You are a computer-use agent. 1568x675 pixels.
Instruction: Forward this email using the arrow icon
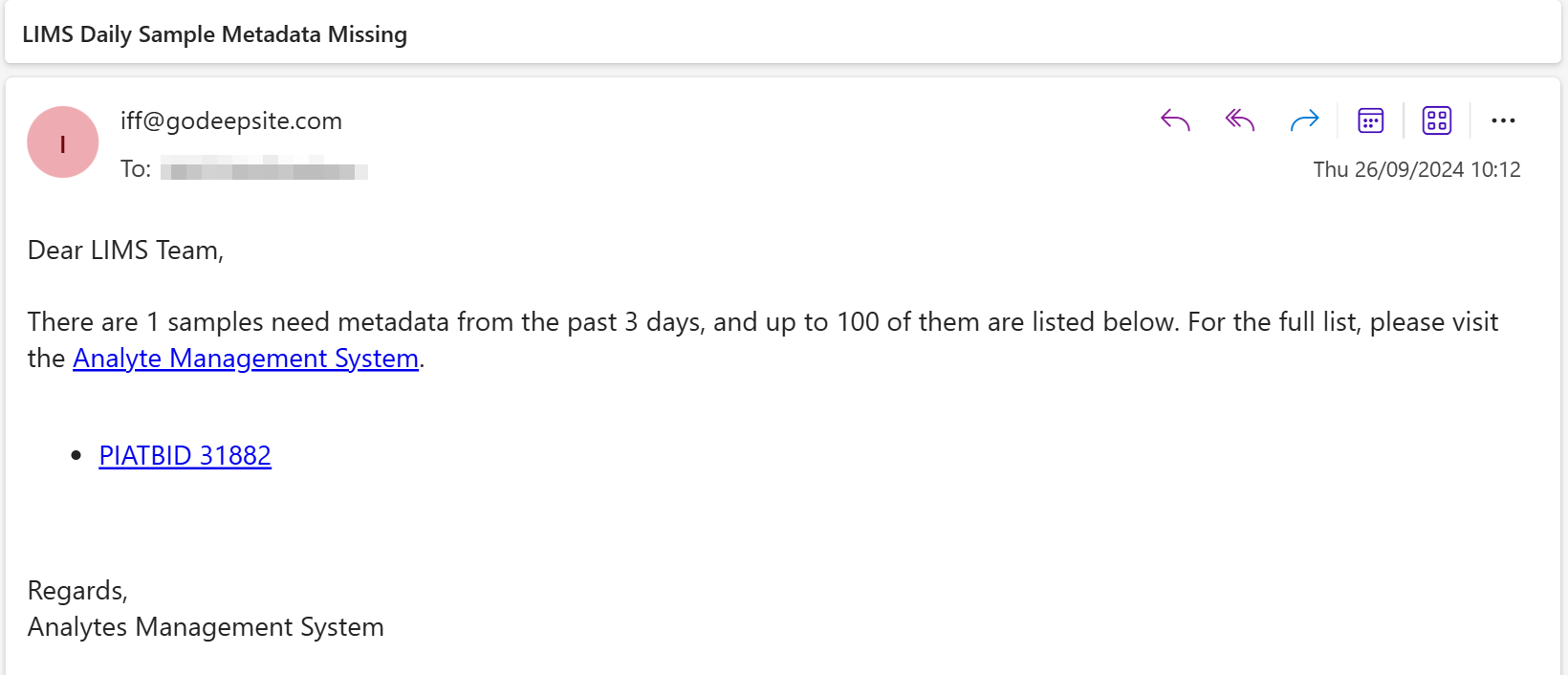(x=1304, y=120)
